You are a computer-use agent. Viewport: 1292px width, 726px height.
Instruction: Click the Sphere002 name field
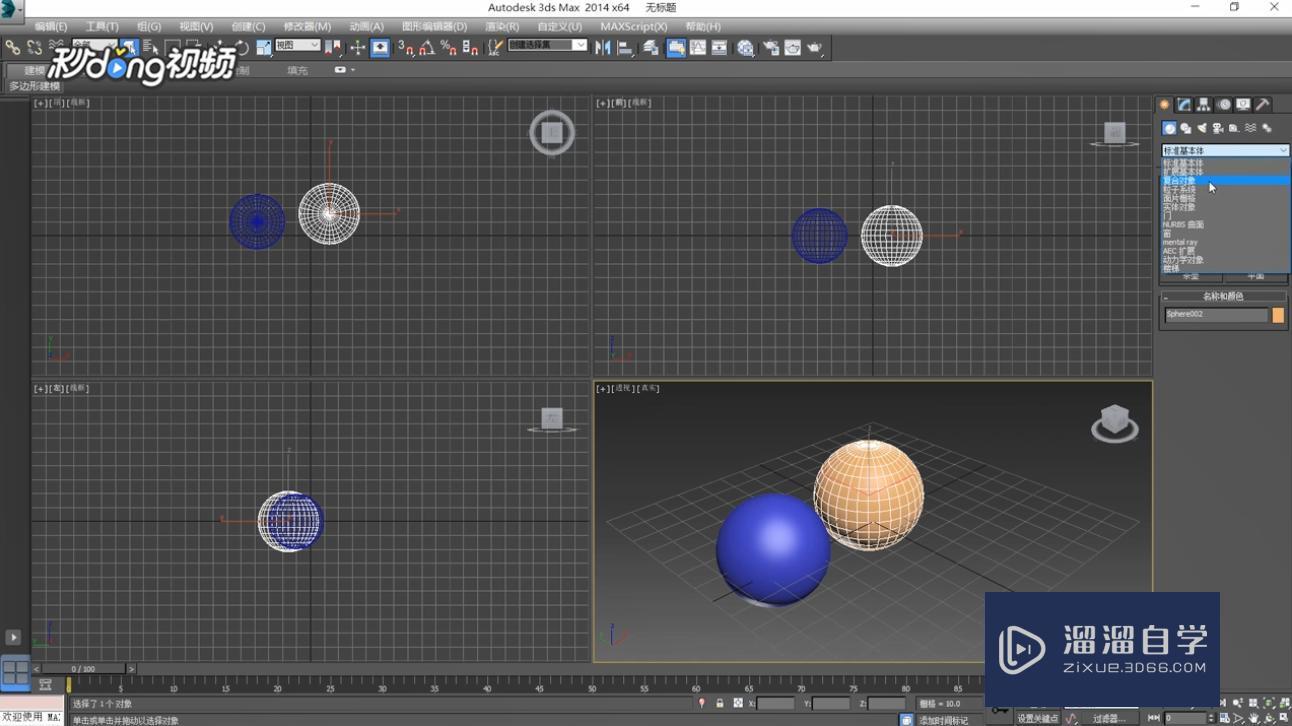pos(1212,315)
